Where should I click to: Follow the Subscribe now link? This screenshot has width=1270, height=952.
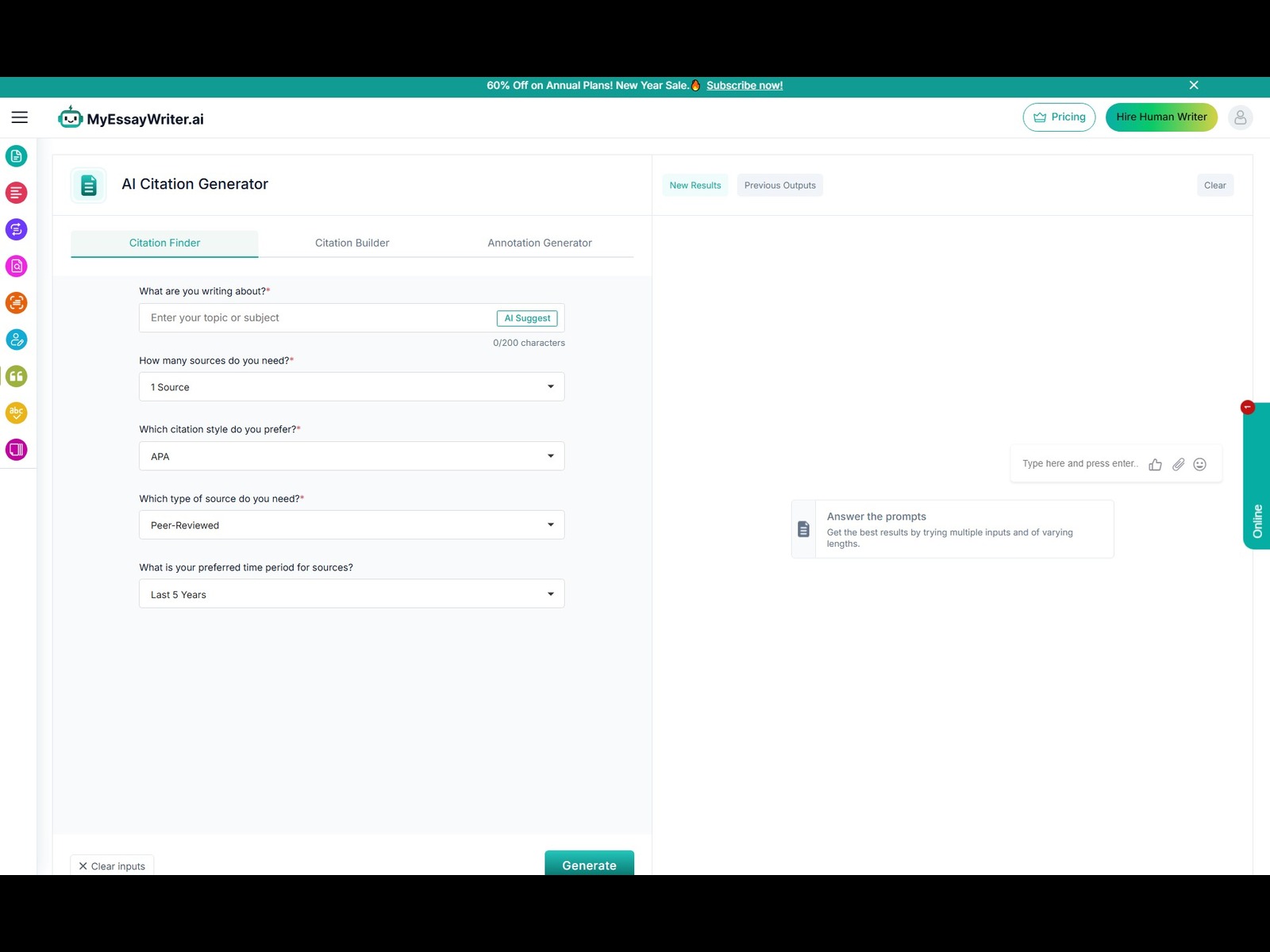[x=745, y=86]
